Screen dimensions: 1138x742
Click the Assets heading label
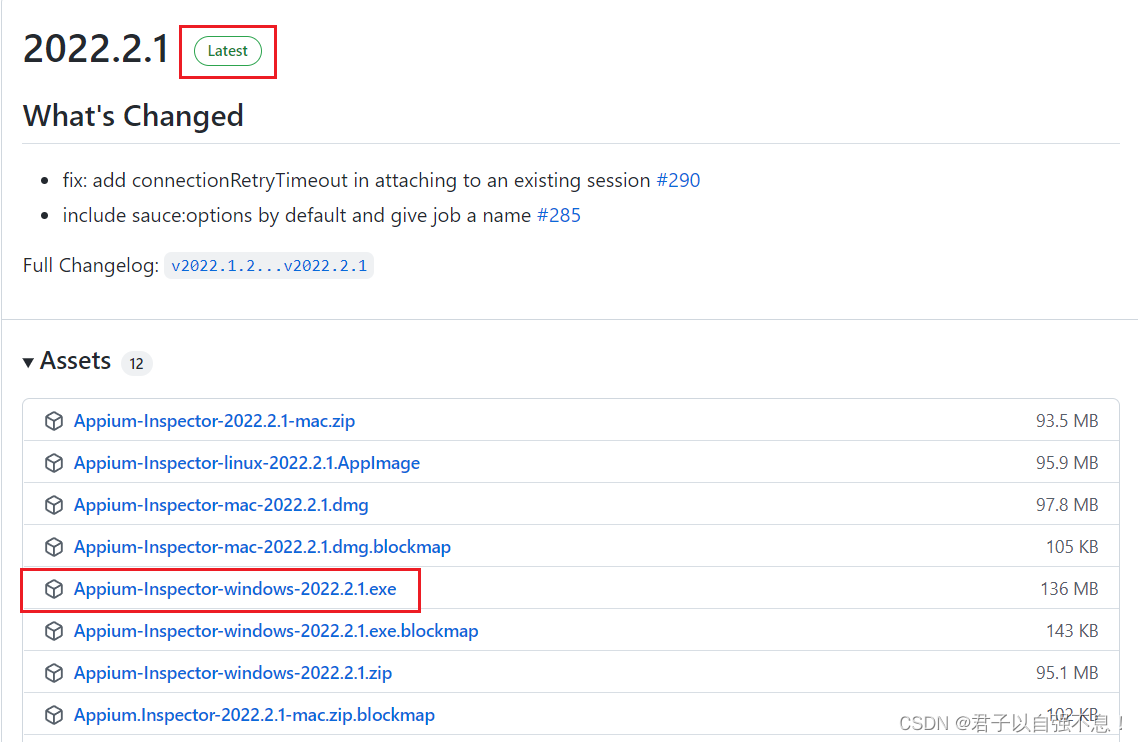click(75, 361)
